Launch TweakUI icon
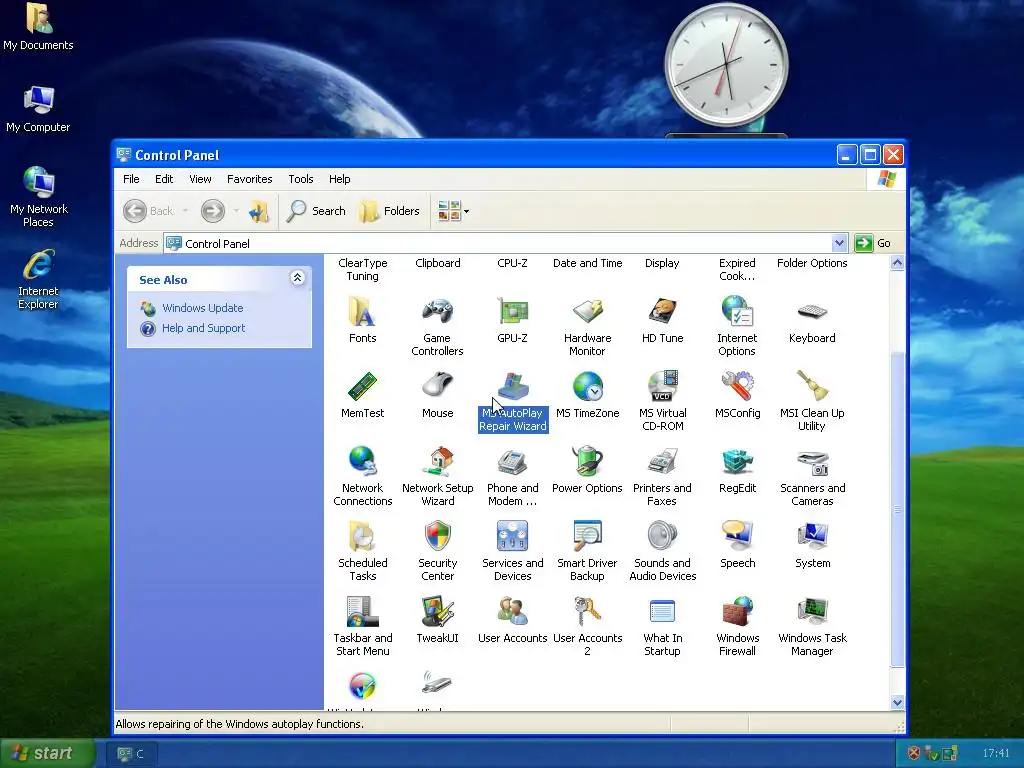This screenshot has height=768, width=1024. [x=437, y=612]
